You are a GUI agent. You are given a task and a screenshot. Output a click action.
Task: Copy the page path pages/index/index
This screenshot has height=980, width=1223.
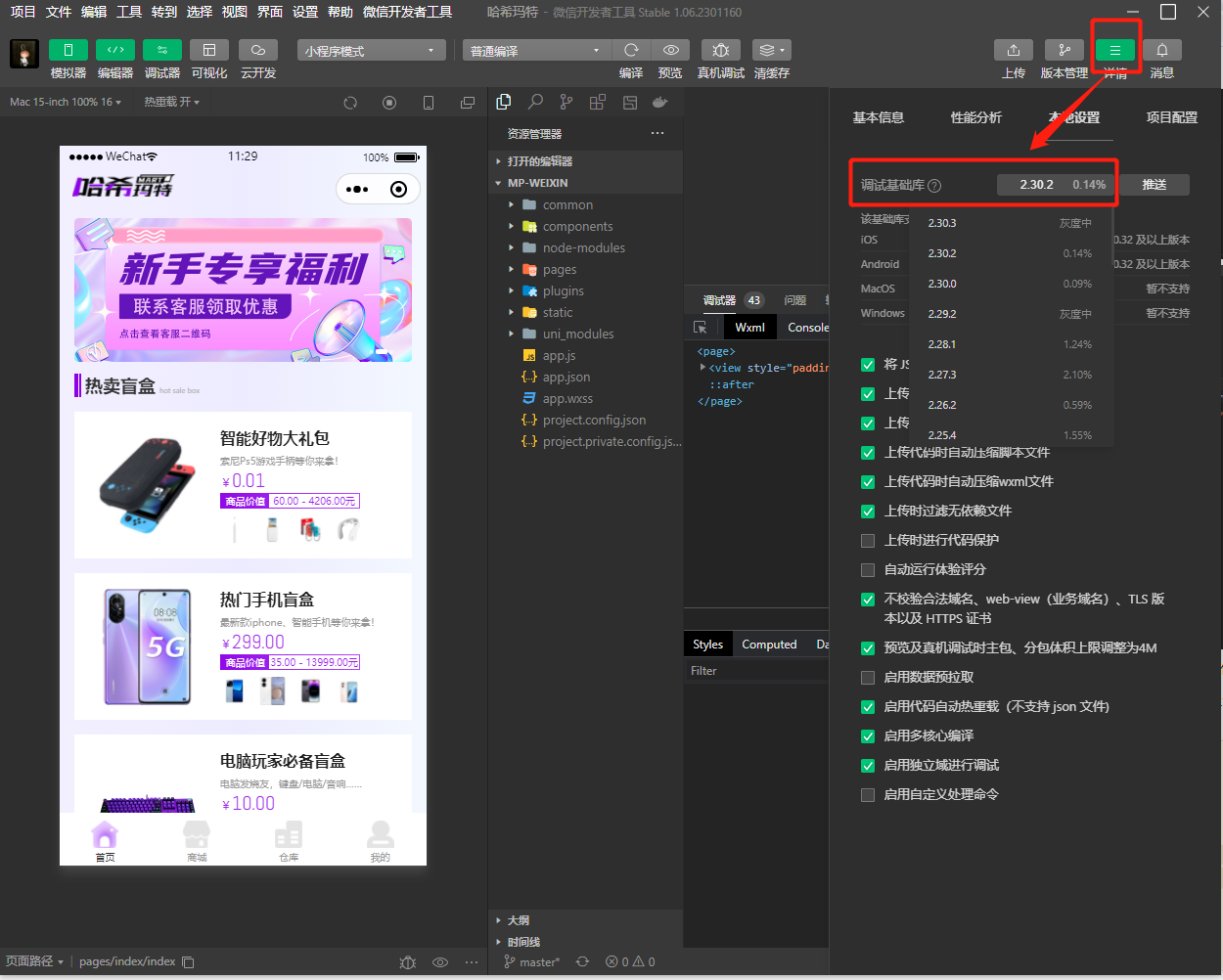[189, 962]
